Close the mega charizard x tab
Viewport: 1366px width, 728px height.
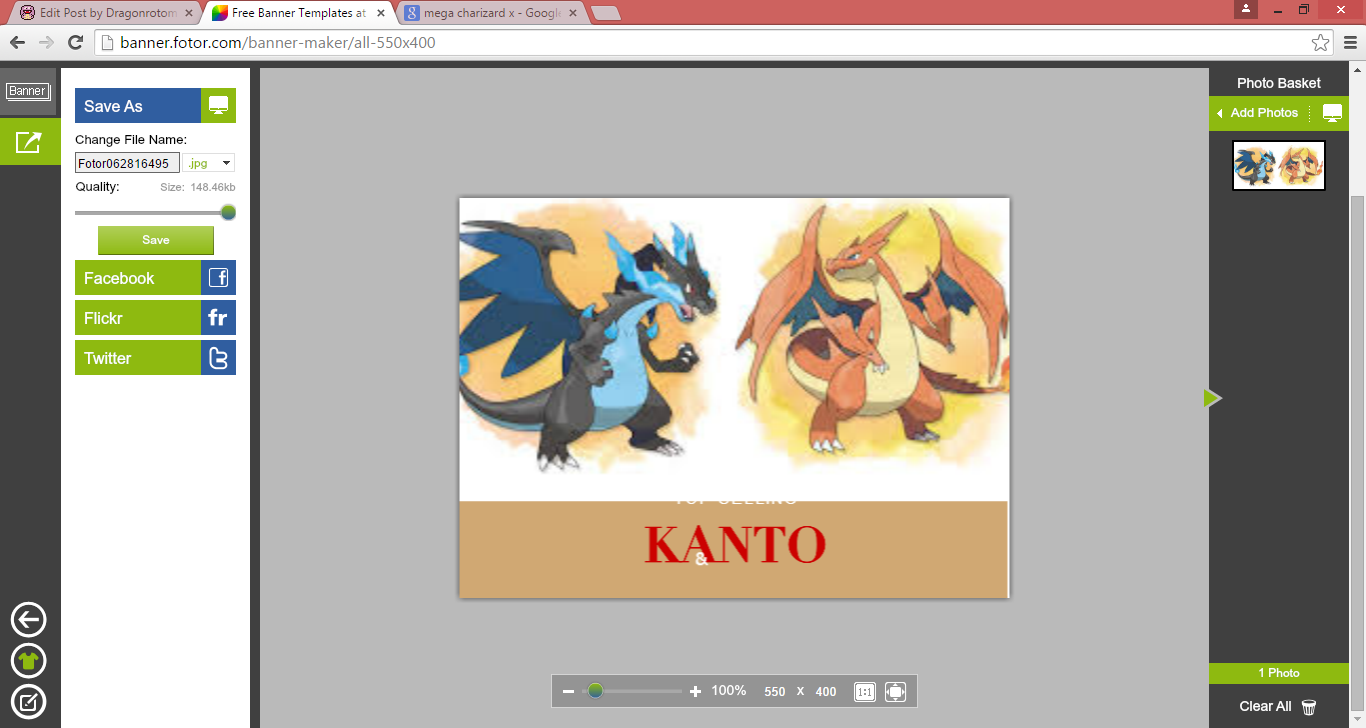click(572, 13)
